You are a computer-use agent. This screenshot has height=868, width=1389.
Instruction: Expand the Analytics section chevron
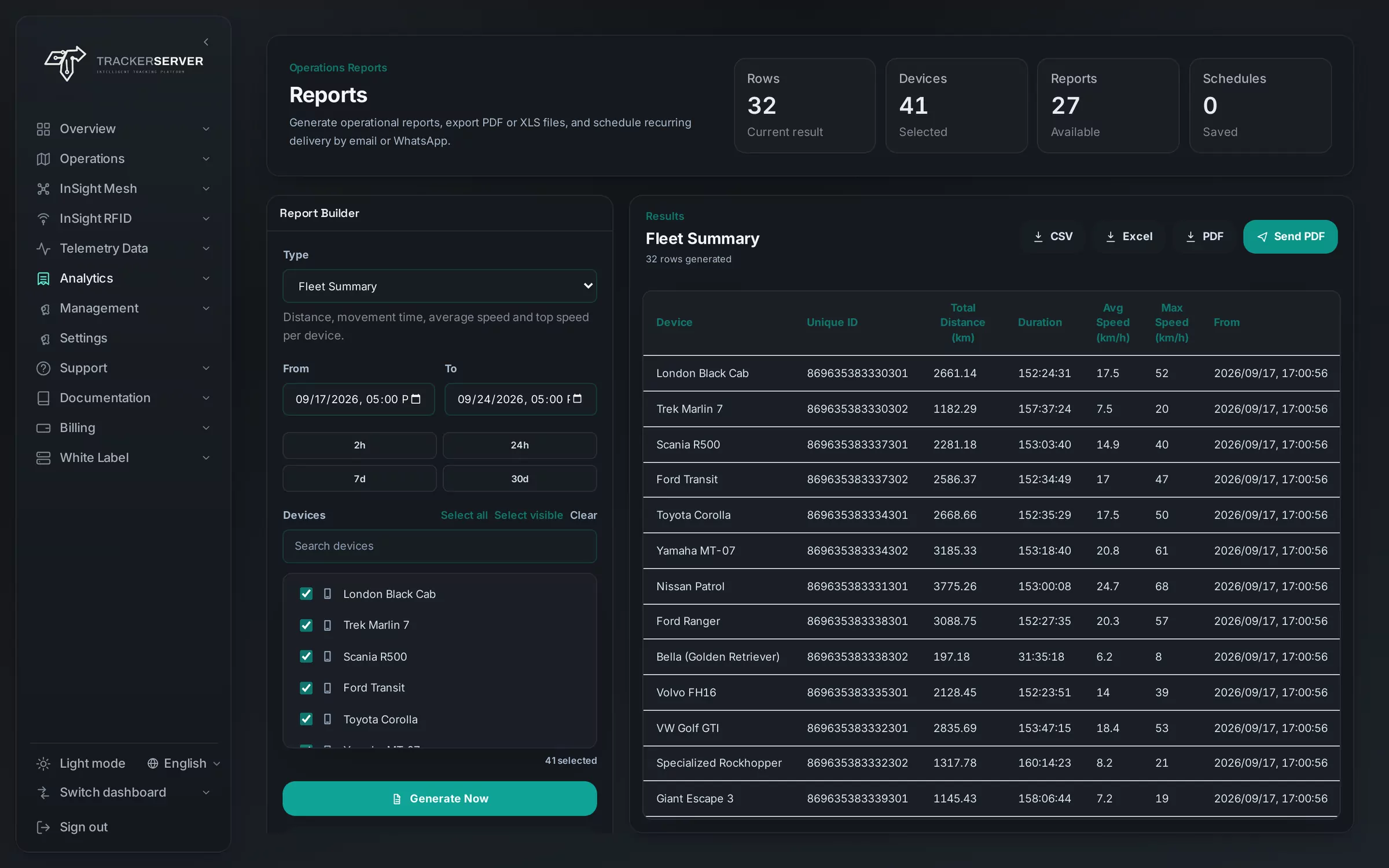click(206, 278)
